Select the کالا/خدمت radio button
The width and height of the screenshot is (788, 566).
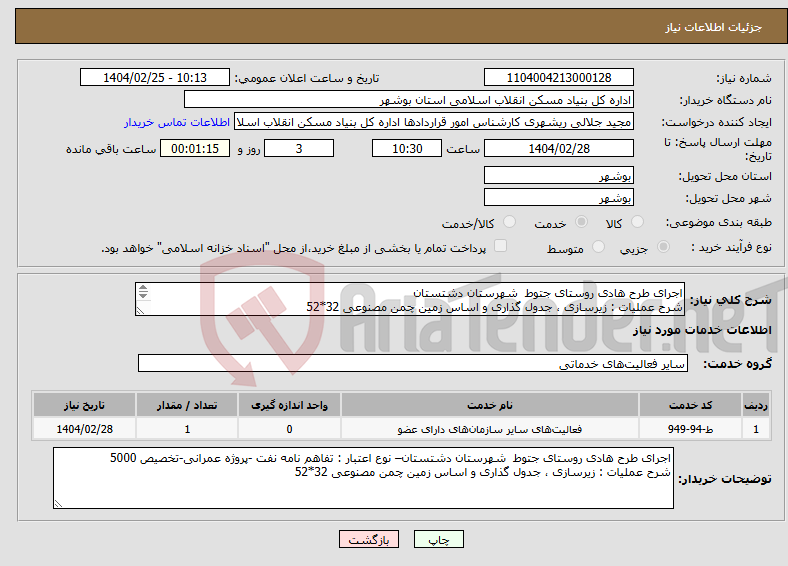point(510,222)
